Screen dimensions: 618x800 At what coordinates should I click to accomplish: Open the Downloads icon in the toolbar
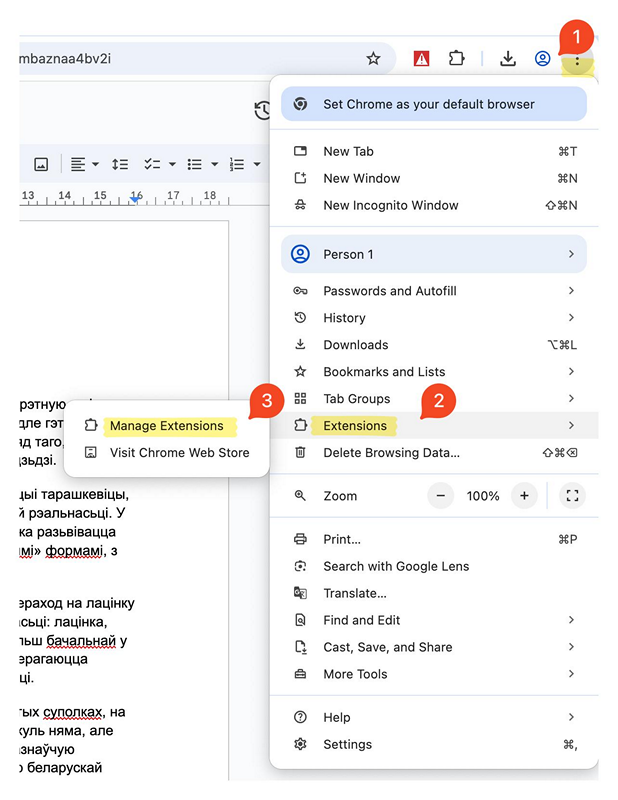point(508,59)
